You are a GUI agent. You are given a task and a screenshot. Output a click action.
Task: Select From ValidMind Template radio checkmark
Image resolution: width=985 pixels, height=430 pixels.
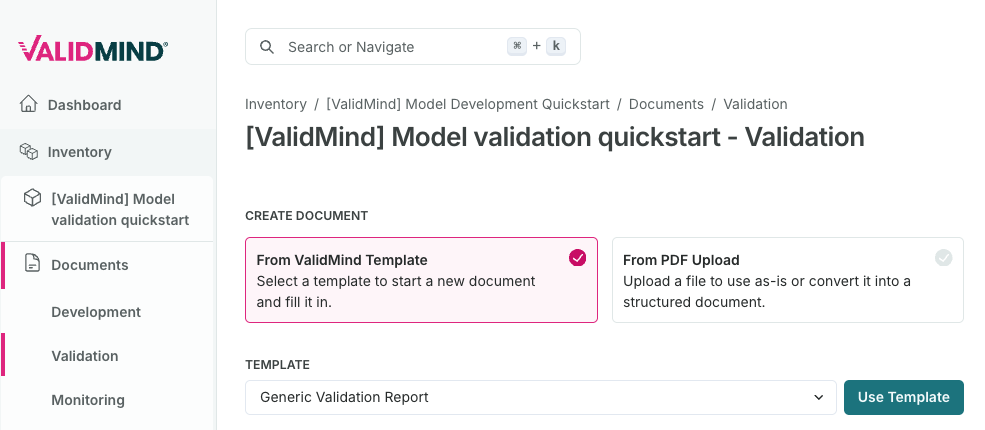point(577,257)
